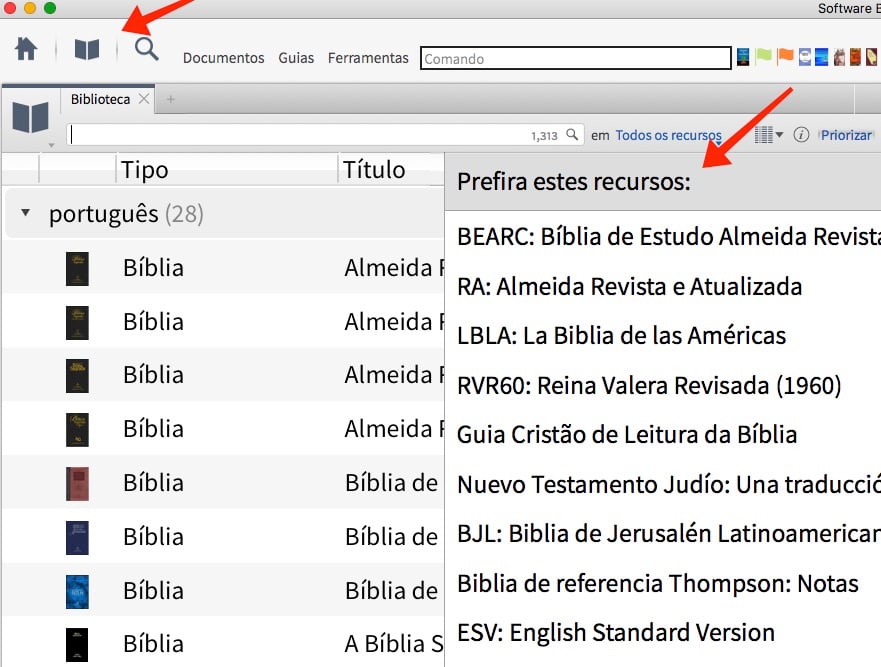
Task: Add a new tab with the plus button
Action: coord(171,99)
